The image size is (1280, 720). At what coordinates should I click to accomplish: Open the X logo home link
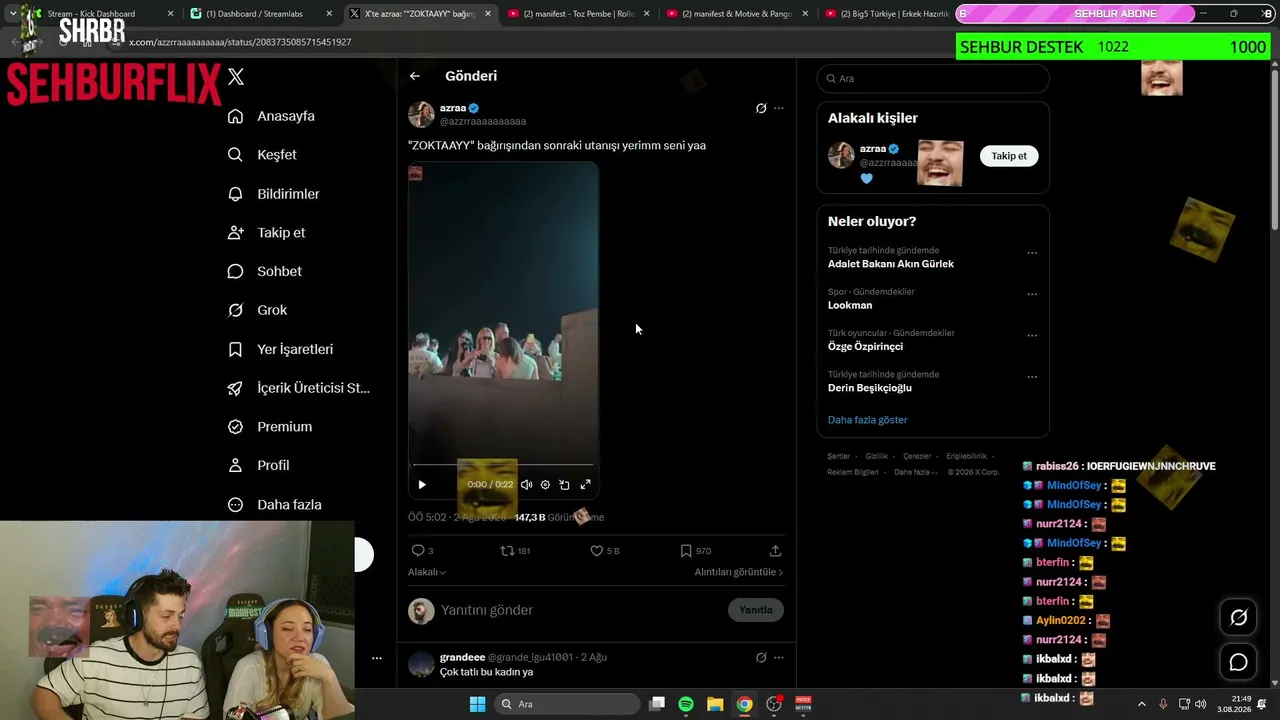pos(236,77)
